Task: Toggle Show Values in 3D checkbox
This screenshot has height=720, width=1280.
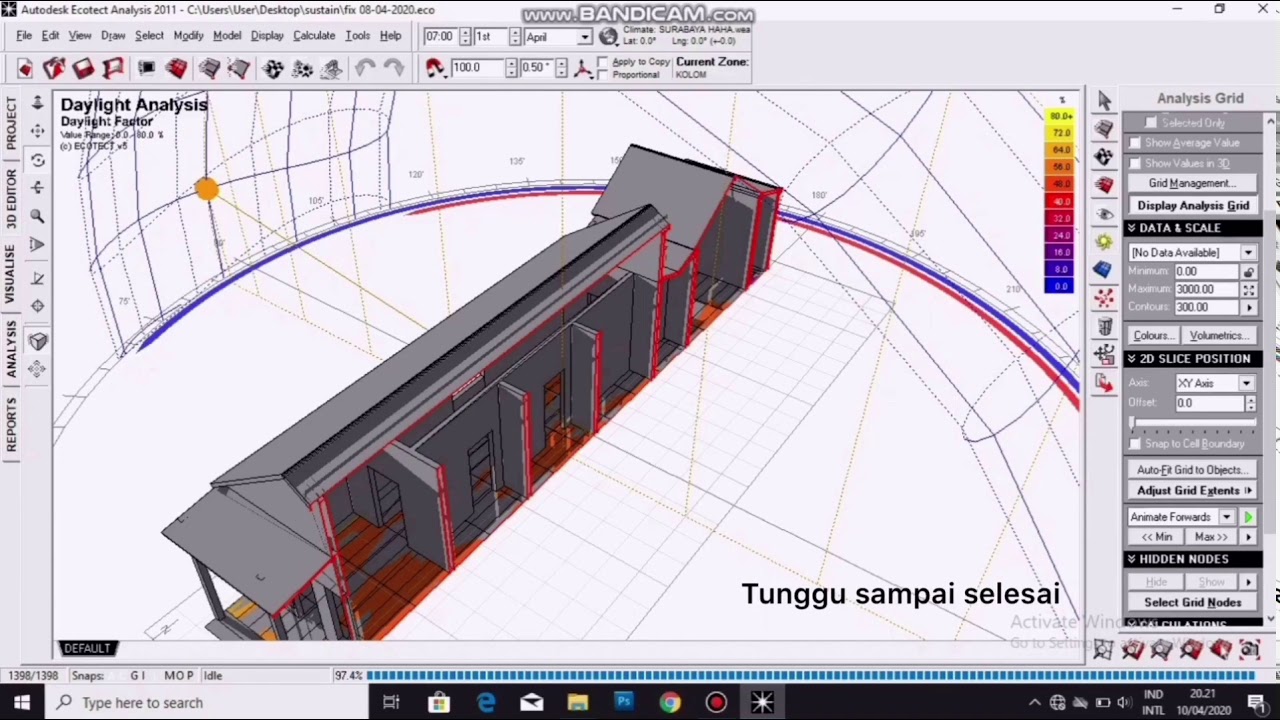Action: (x=1135, y=163)
